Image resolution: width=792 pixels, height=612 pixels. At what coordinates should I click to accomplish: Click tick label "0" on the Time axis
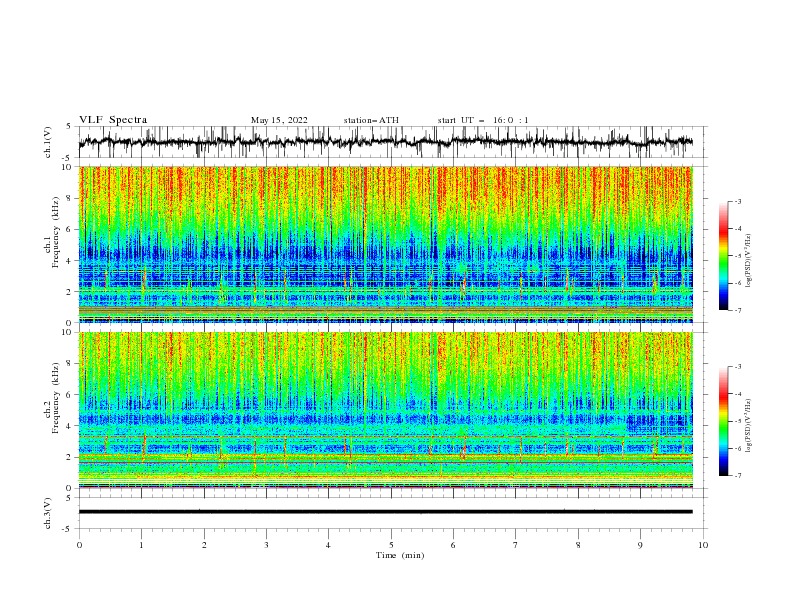(79, 545)
